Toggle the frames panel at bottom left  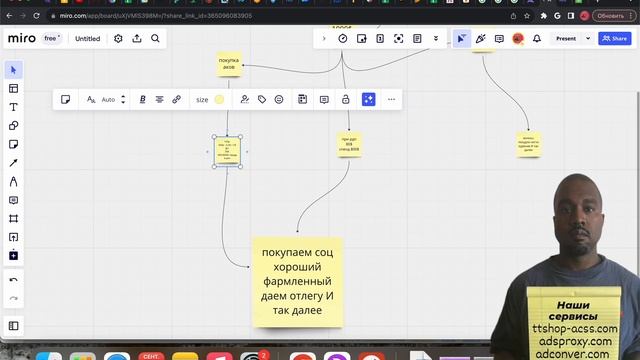(x=13, y=326)
